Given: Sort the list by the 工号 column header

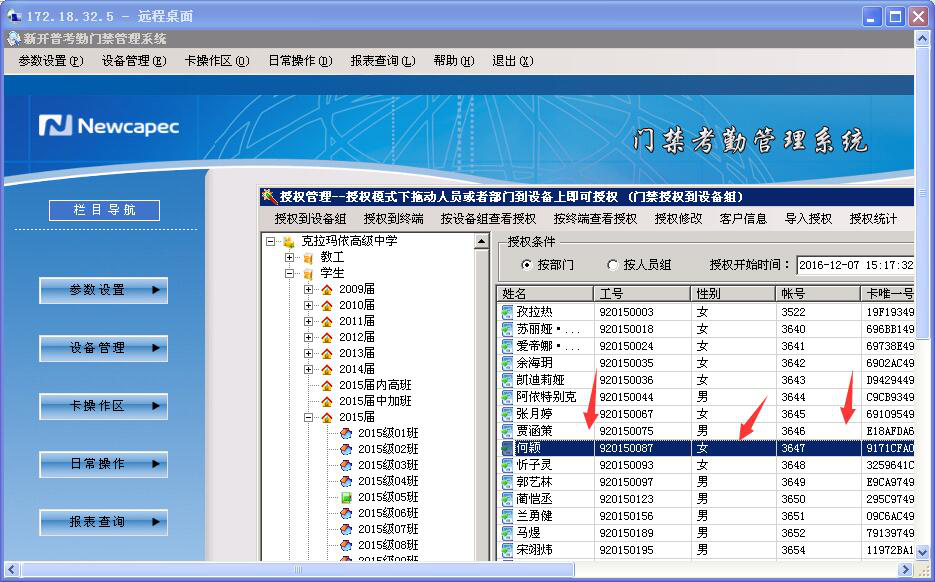Looking at the screenshot, I should click(641, 293).
